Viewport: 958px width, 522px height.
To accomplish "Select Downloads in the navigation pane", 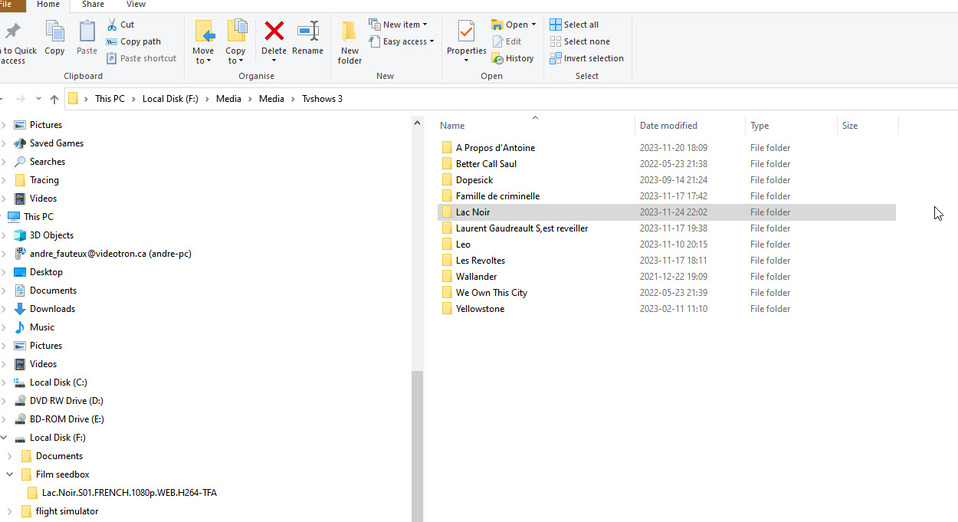I will click(52, 309).
